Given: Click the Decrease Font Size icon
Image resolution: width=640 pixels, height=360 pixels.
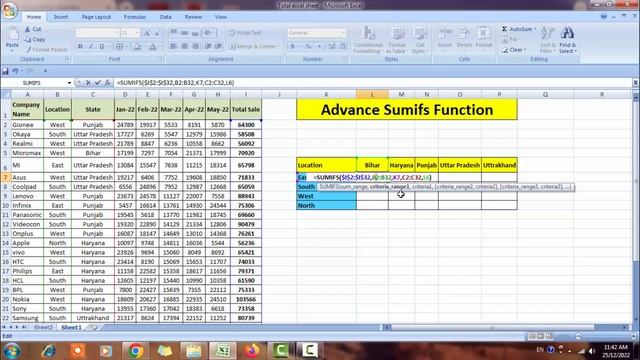Looking at the screenshot, I should (x=157, y=33).
